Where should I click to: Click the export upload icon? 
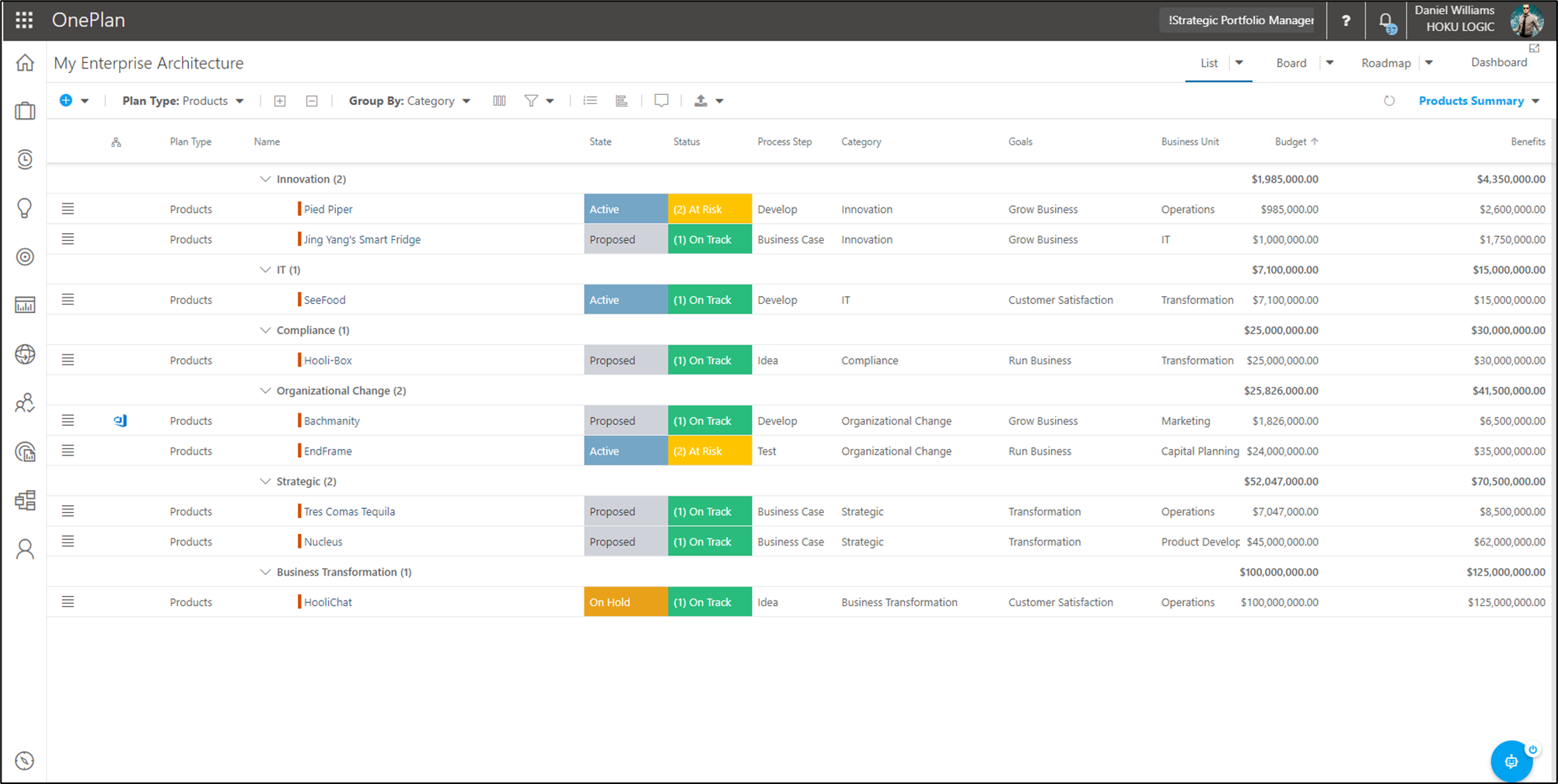pos(700,101)
